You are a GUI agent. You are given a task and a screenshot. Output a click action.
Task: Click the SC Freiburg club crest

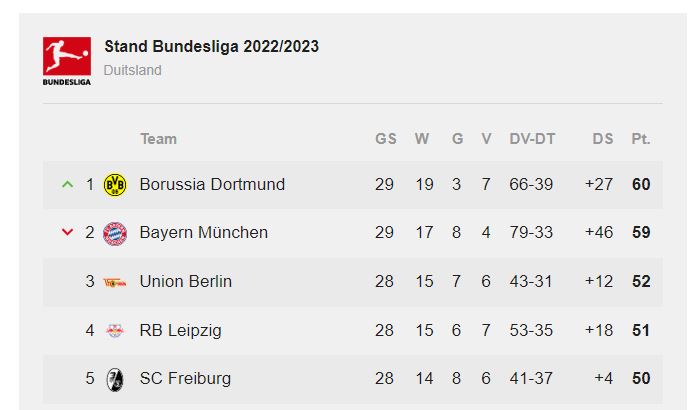click(115, 379)
